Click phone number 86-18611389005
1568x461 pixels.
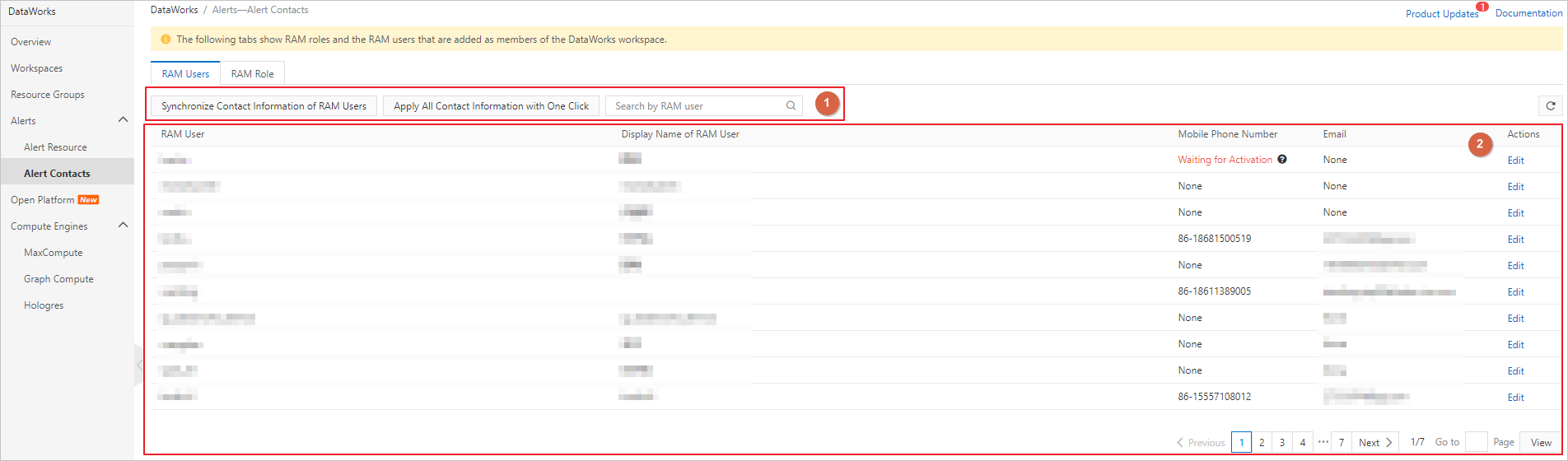point(1214,291)
